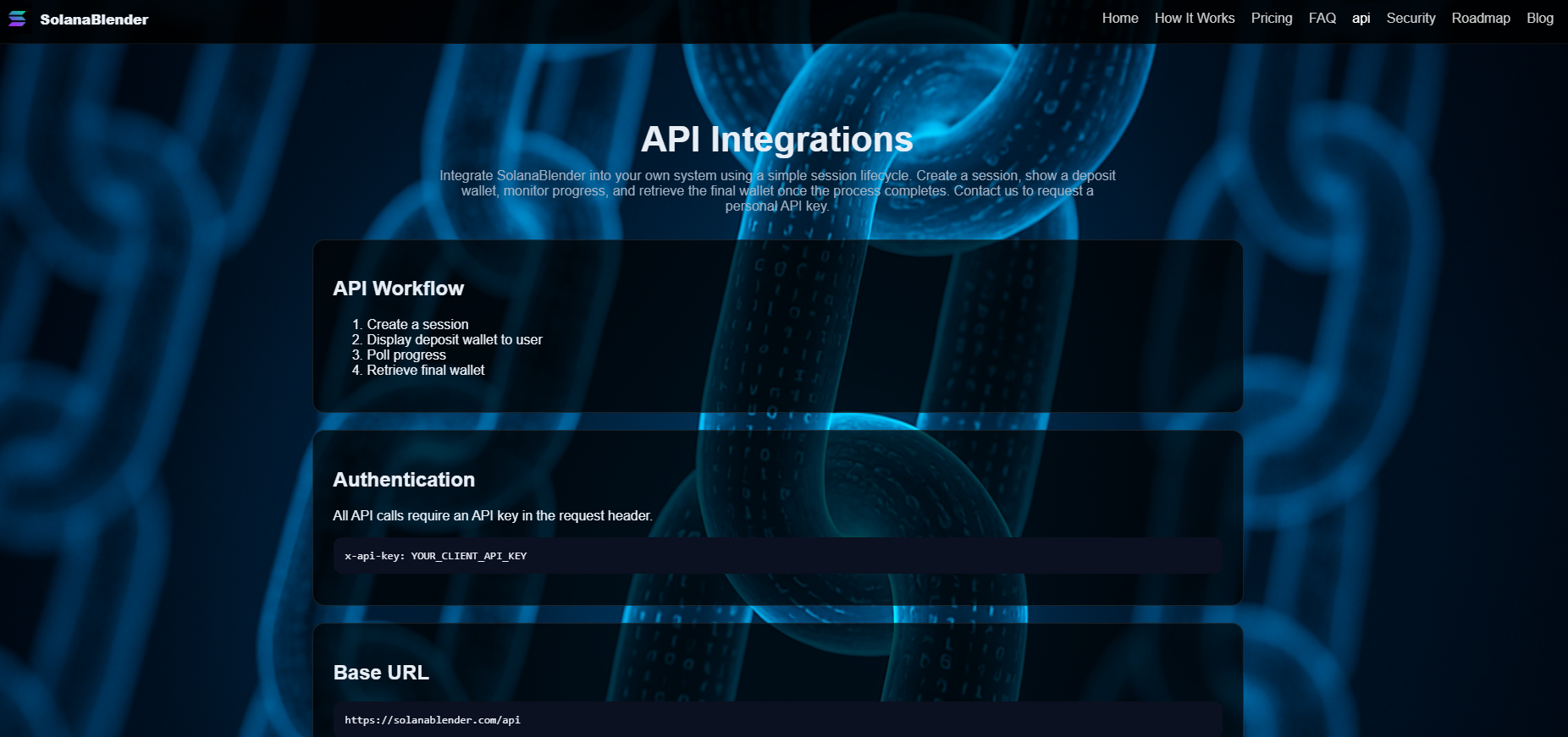The image size is (1568, 737).
Task: Click the API Workflow heading
Action: pyautogui.click(x=399, y=289)
